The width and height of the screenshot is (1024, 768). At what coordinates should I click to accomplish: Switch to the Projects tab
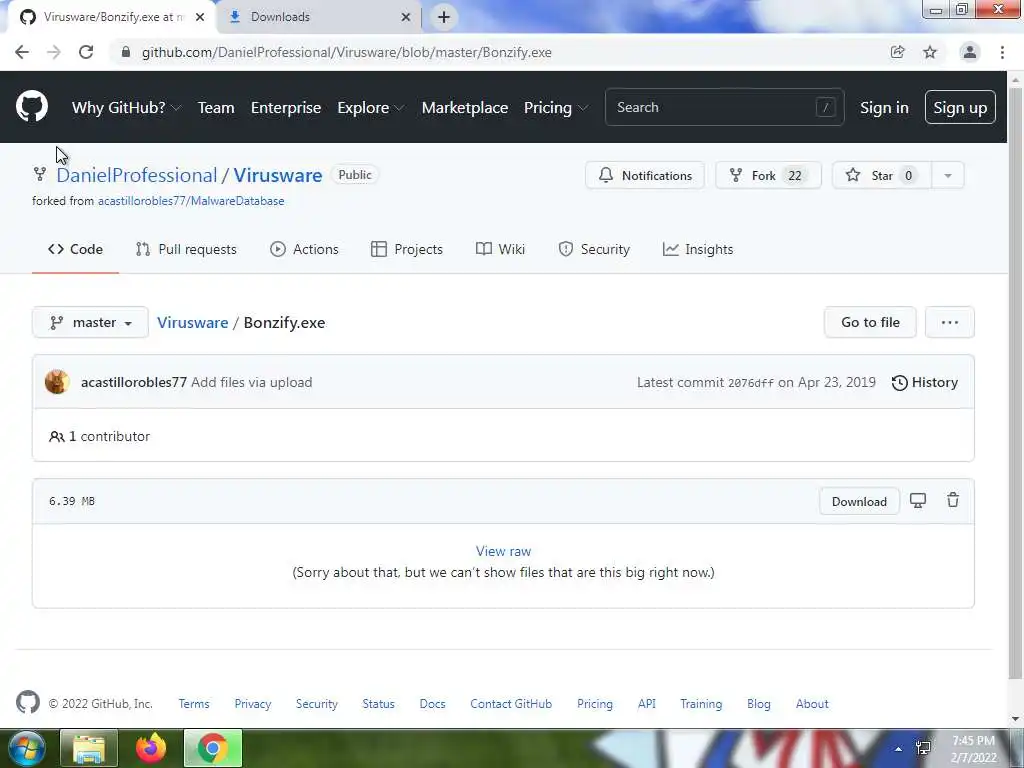[407, 249]
